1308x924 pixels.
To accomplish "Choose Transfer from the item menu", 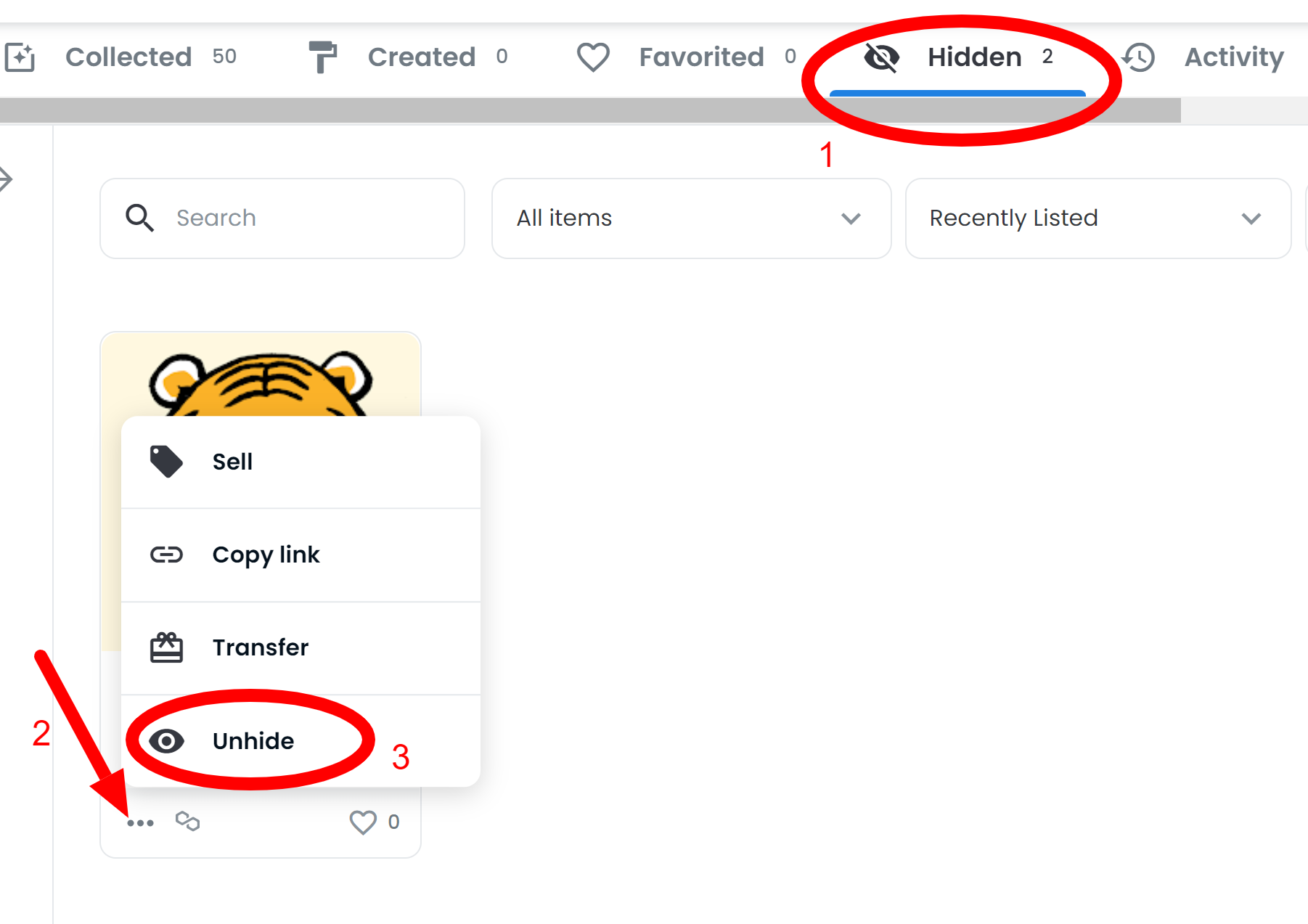I will coord(260,647).
